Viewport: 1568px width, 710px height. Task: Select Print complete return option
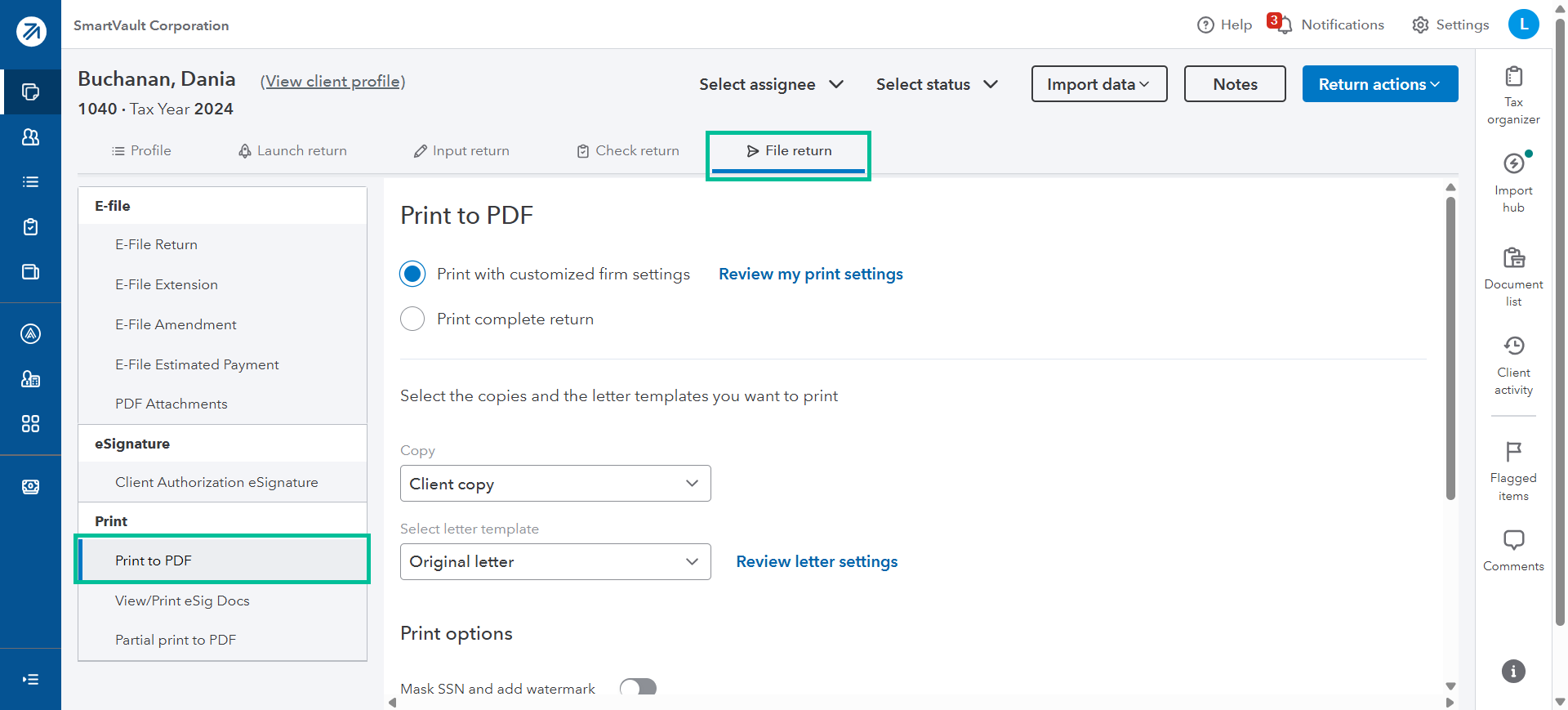click(x=412, y=319)
